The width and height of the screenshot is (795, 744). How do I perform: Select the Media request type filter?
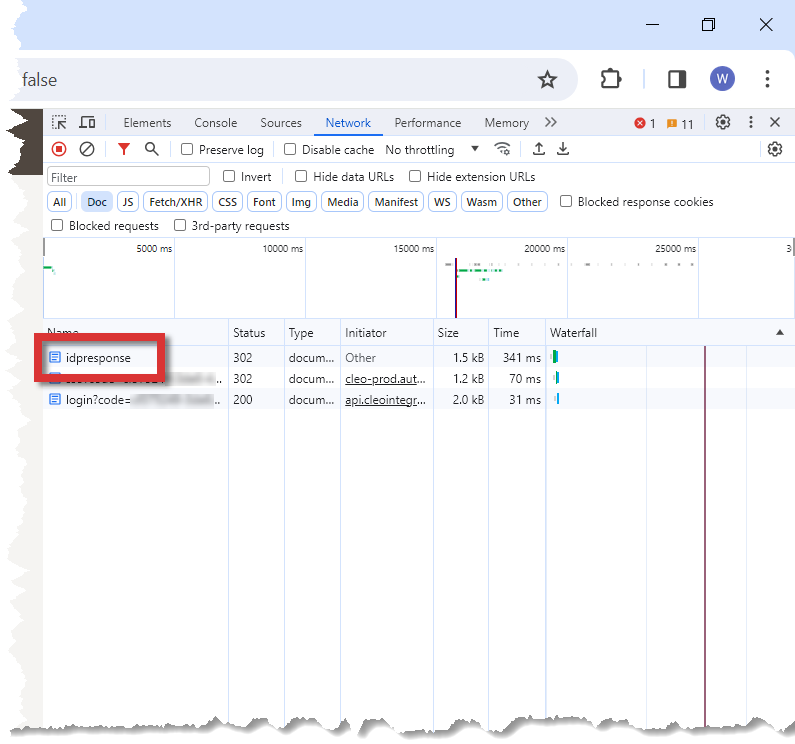[x=343, y=202]
